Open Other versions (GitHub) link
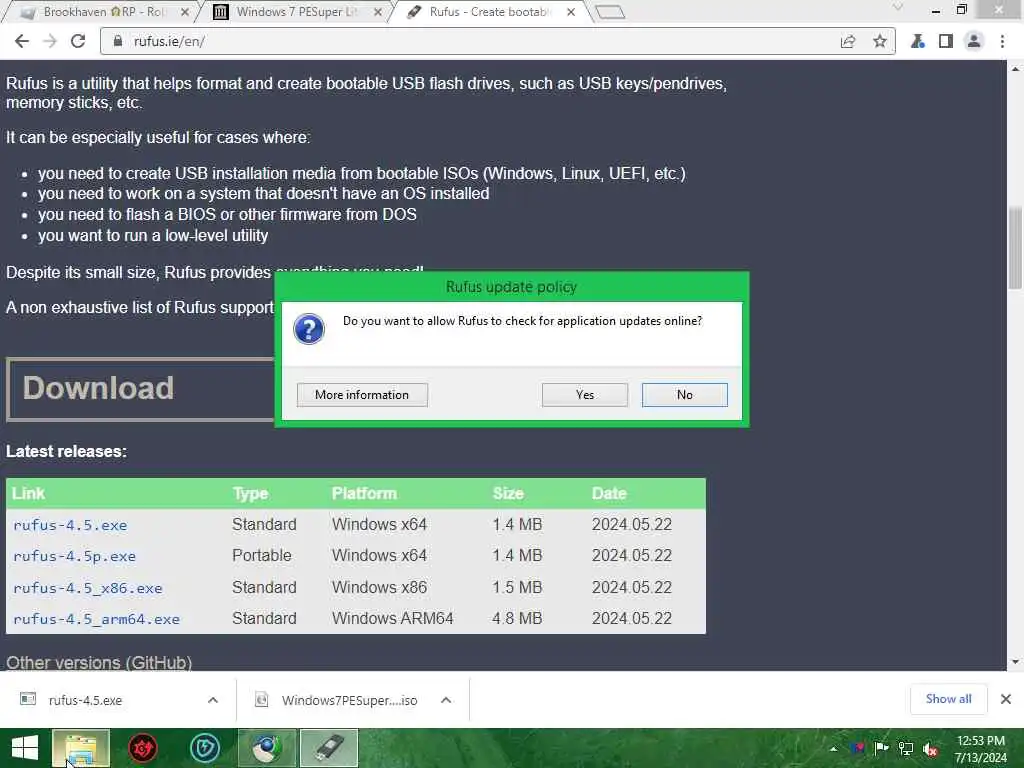 (99, 663)
